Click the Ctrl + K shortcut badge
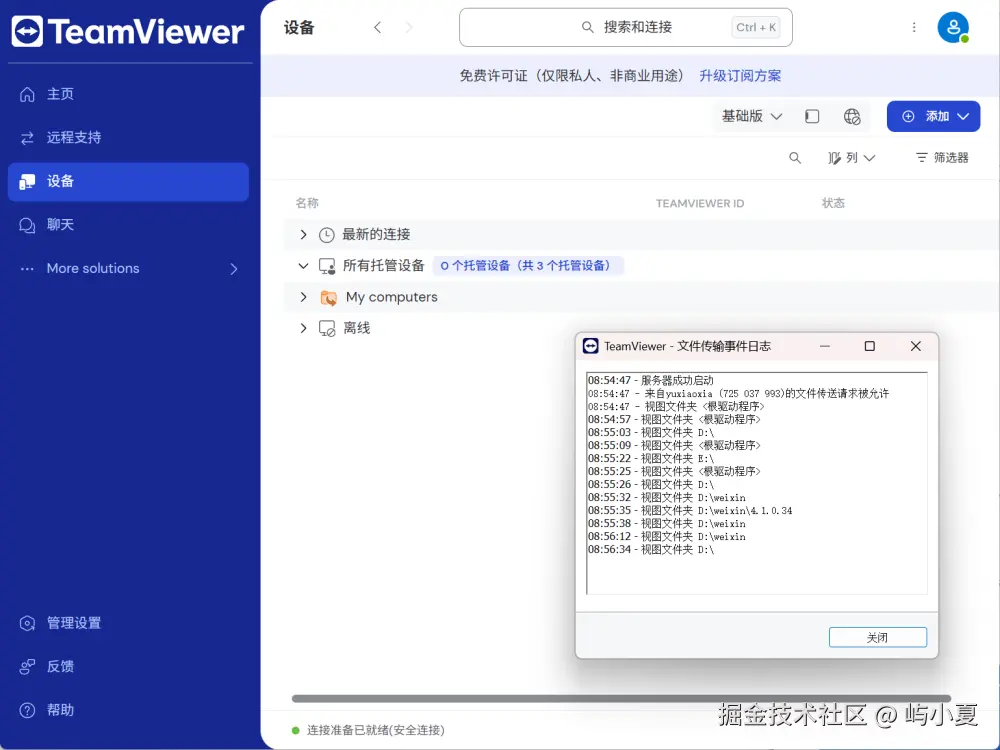The height and width of the screenshot is (750, 1000). click(x=756, y=27)
